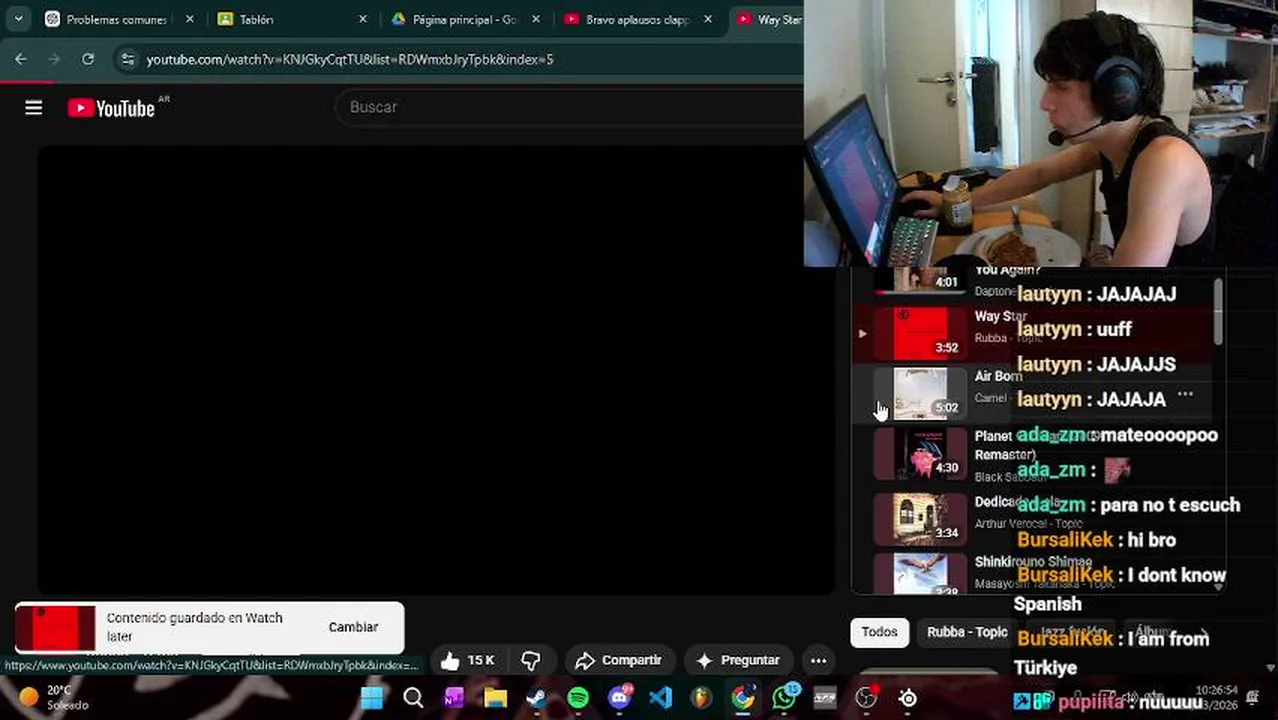Click the browser address bar URL

(x=350, y=59)
